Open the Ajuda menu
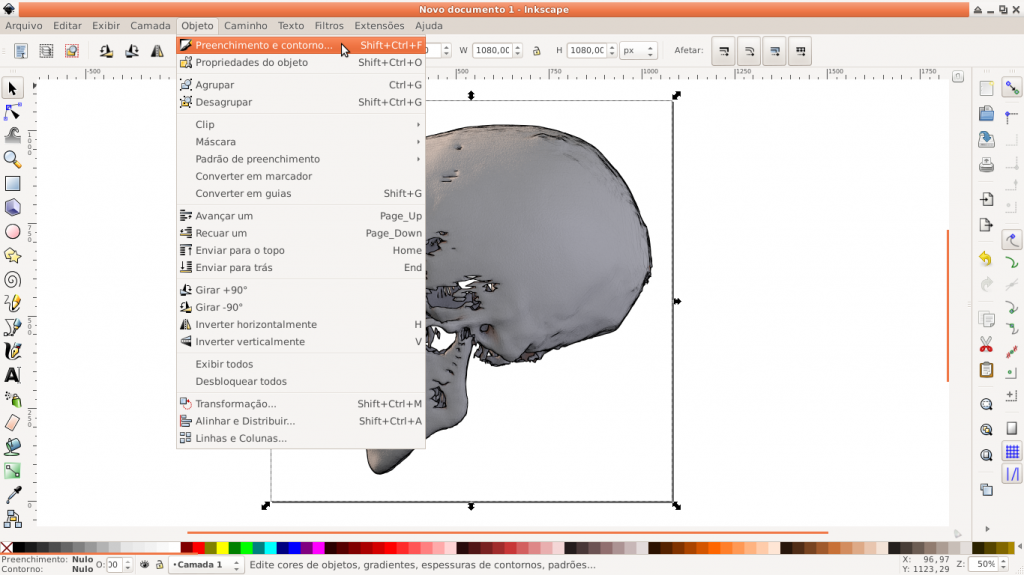 click(428, 25)
